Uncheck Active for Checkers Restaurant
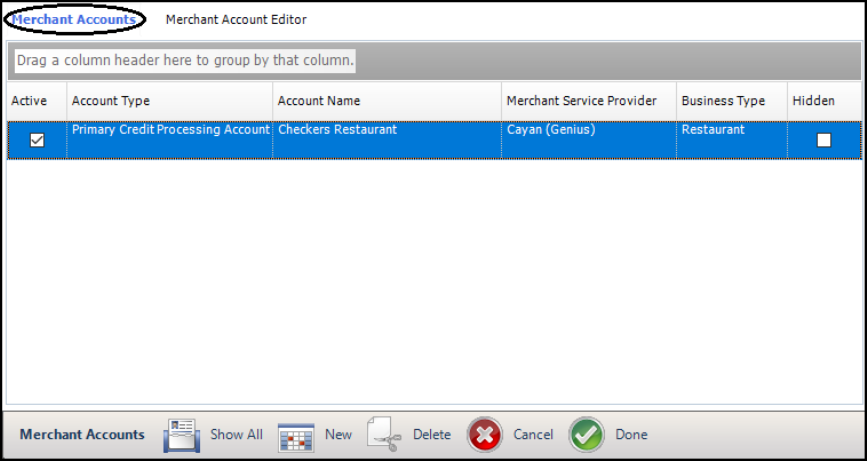Viewport: 867px width, 461px height. click(37, 140)
